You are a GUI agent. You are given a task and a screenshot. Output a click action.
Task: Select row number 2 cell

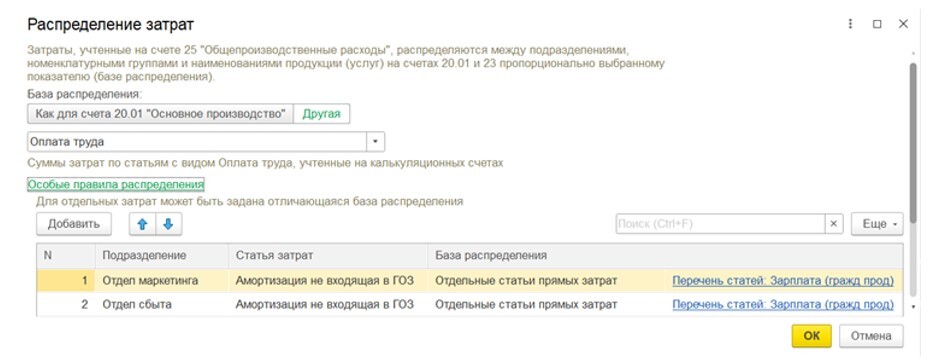pyautogui.click(x=66, y=304)
